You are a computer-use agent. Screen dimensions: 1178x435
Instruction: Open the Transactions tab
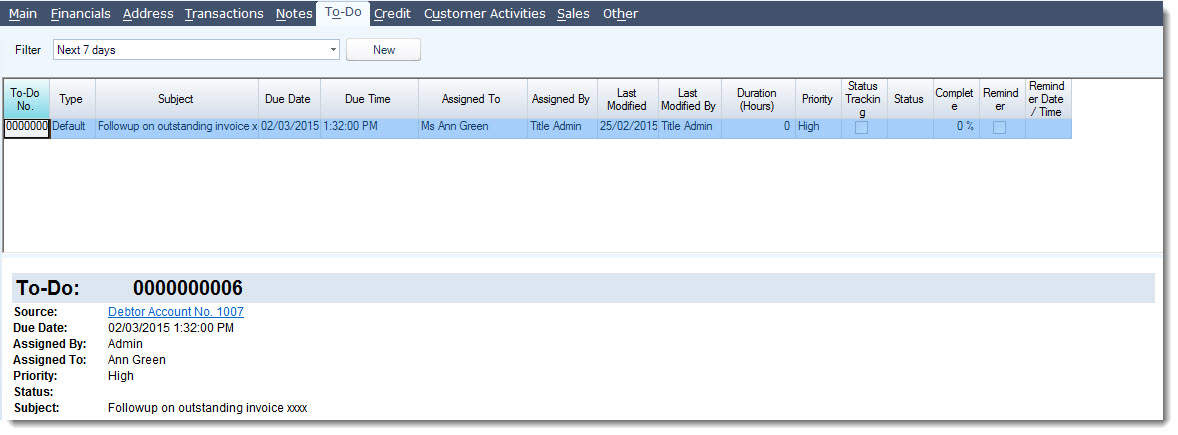click(224, 14)
